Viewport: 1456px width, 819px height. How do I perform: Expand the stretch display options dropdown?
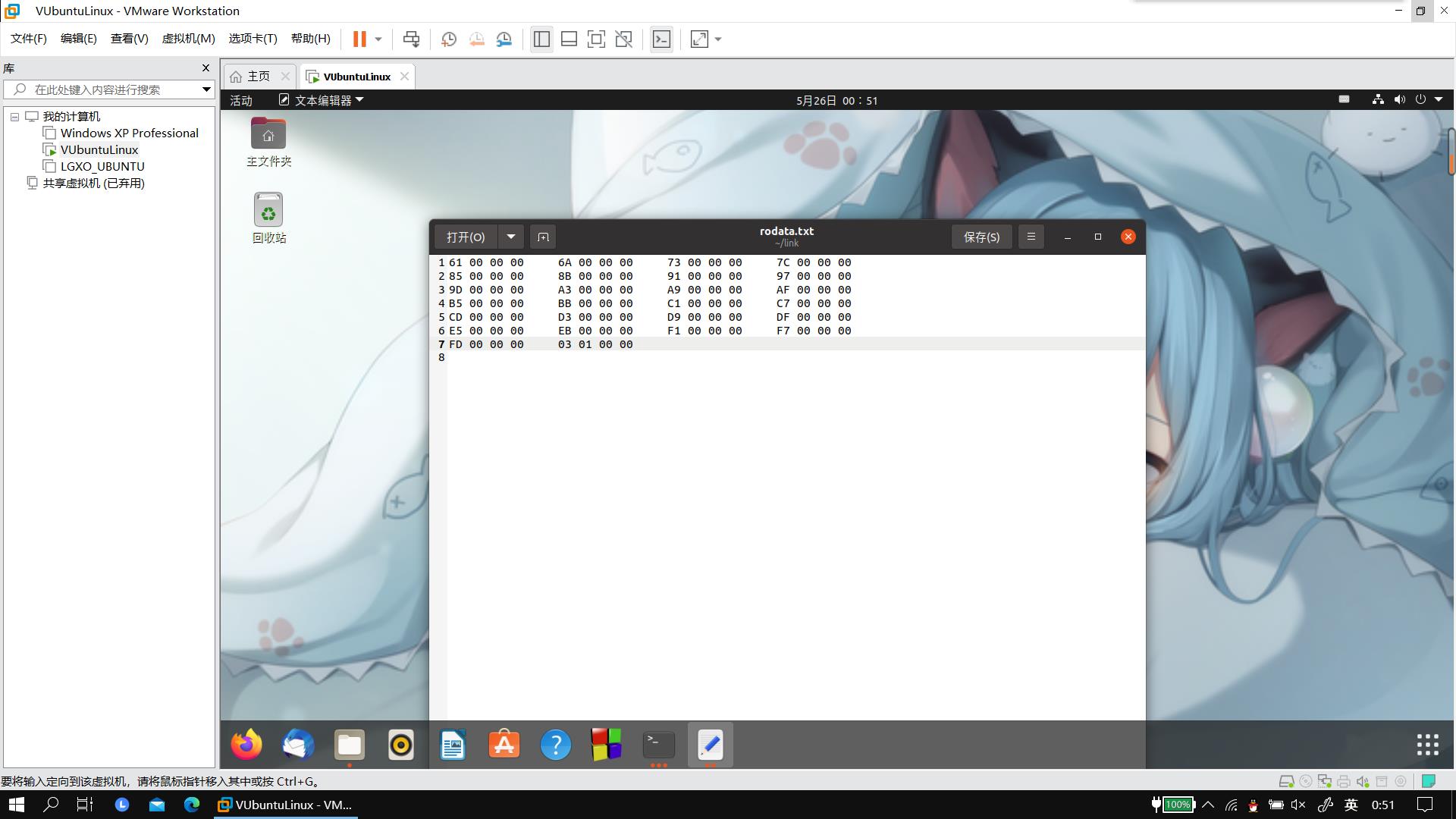tap(718, 39)
